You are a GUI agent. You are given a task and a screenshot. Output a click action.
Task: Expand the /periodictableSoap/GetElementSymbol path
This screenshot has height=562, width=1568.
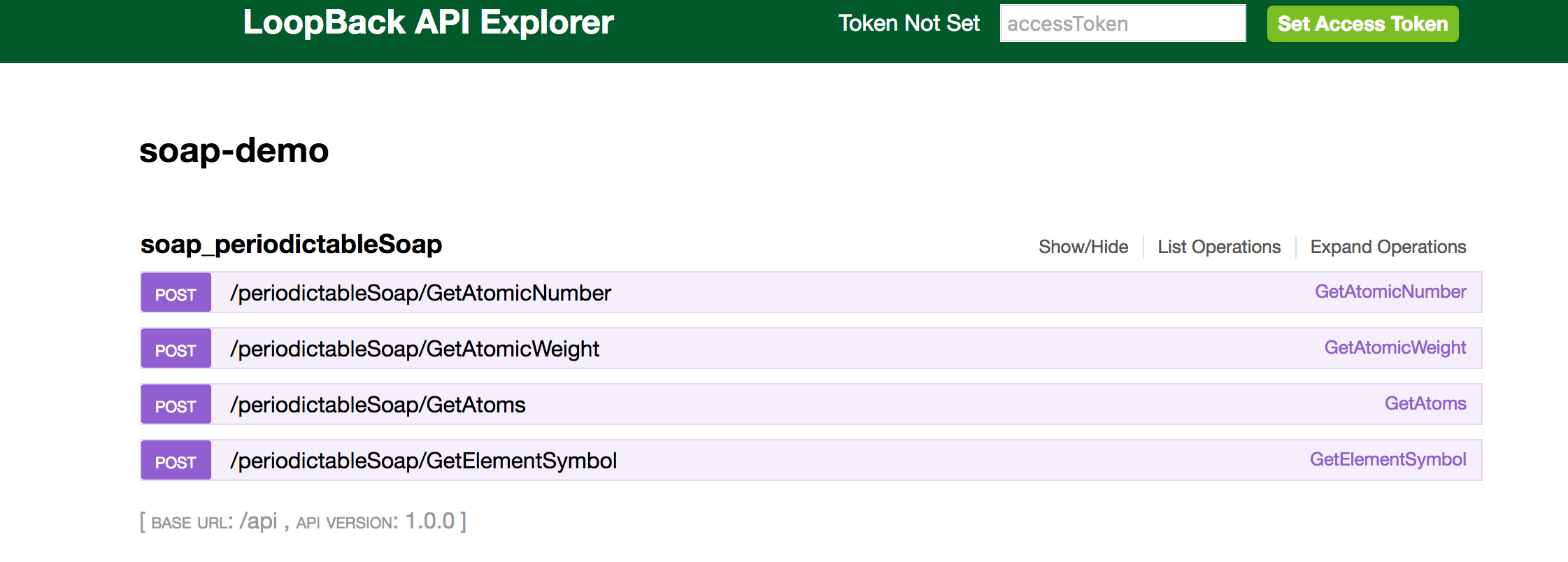coord(423,461)
